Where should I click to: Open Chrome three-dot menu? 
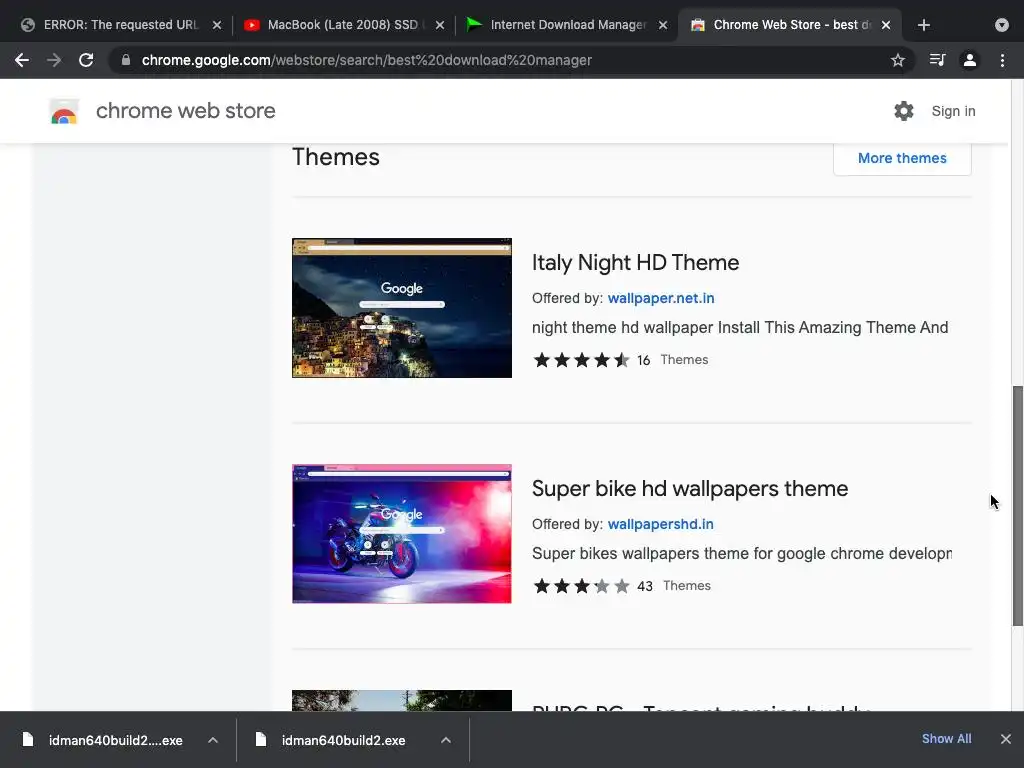(x=1002, y=60)
